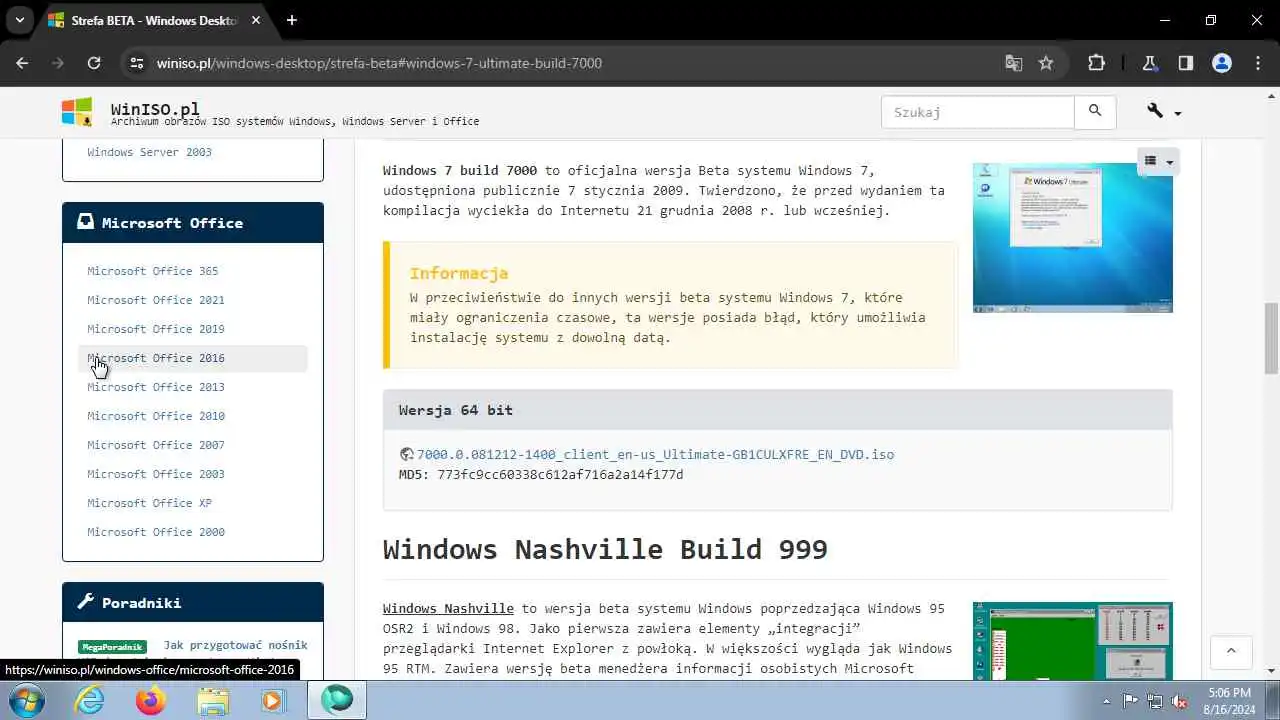Enlarge the Windows 7 Ultimate screenshot thumbnail
Viewport: 1280px width, 720px height.
[1072, 237]
